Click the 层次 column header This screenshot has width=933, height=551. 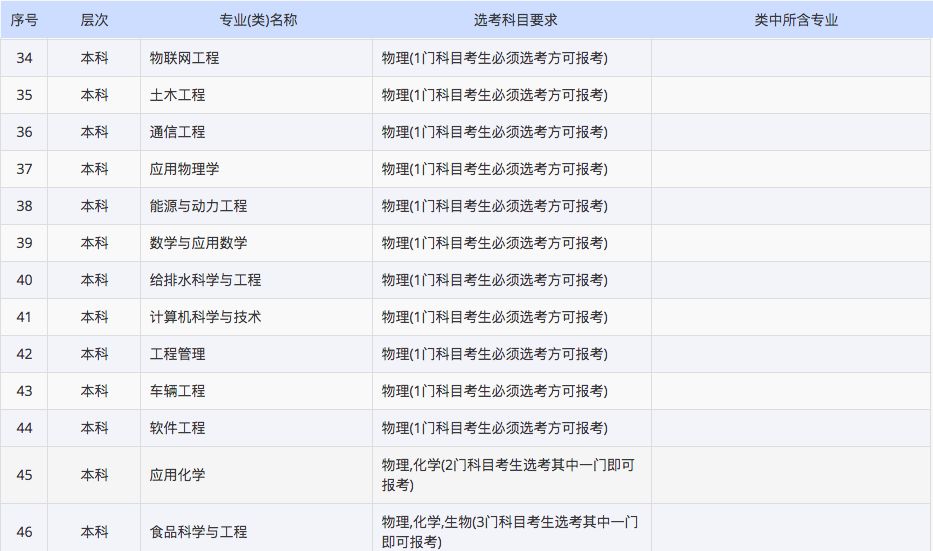tap(94, 20)
